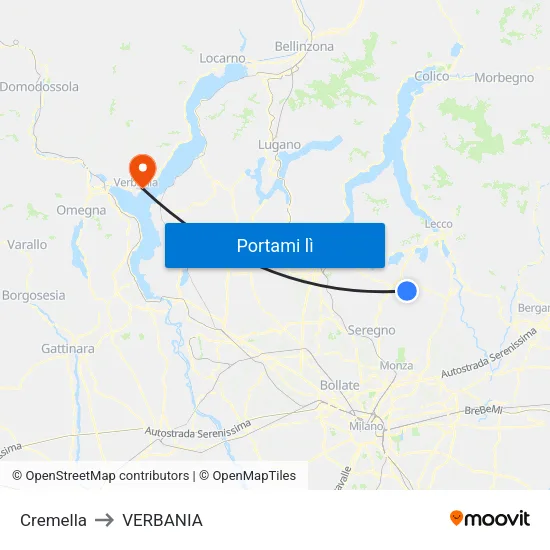Click the Domodossola label on the map
Image resolution: width=550 pixels, height=550 pixels.
tap(39, 87)
